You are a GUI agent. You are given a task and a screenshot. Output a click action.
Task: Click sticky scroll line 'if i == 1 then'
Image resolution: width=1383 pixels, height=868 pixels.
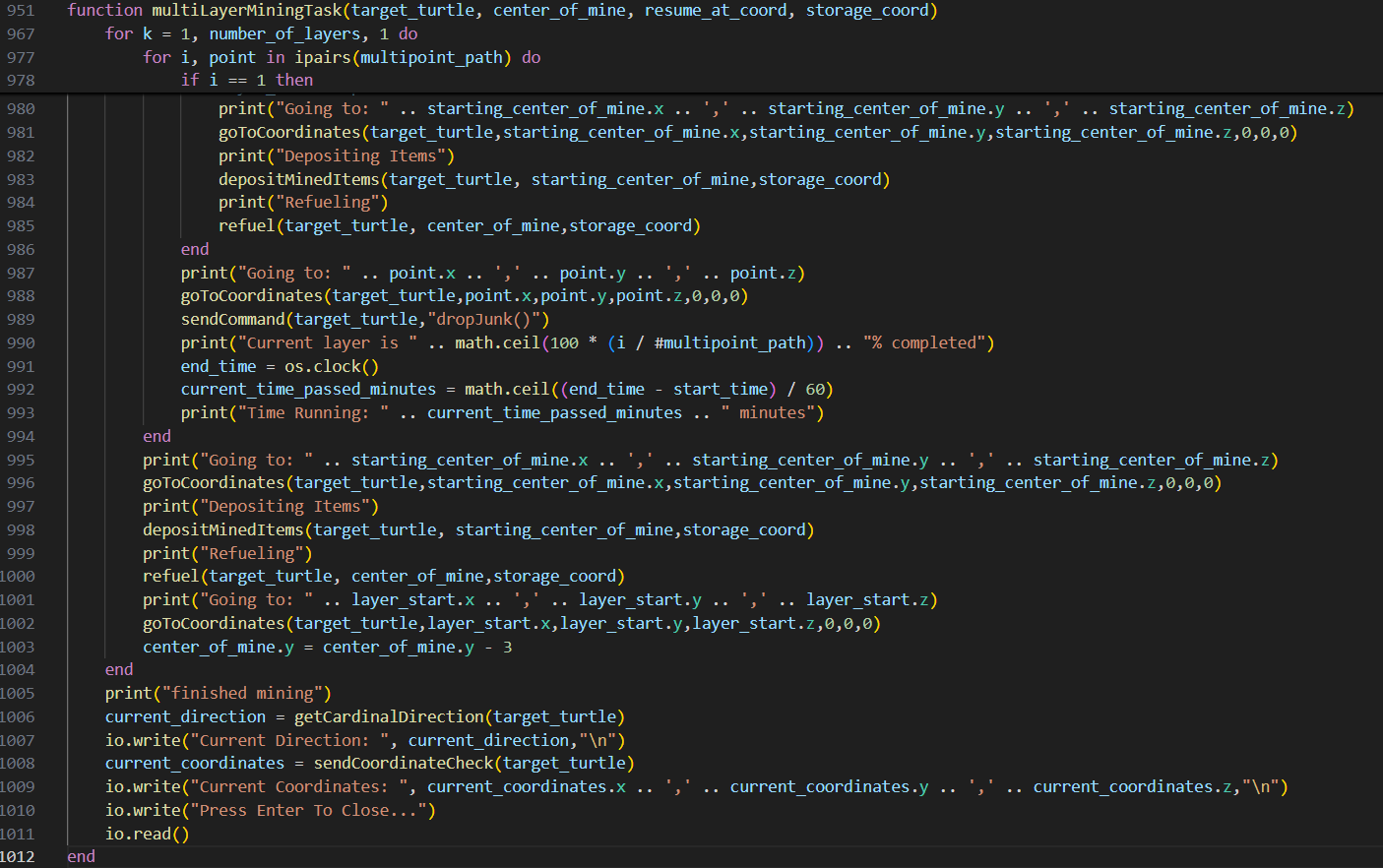point(246,81)
